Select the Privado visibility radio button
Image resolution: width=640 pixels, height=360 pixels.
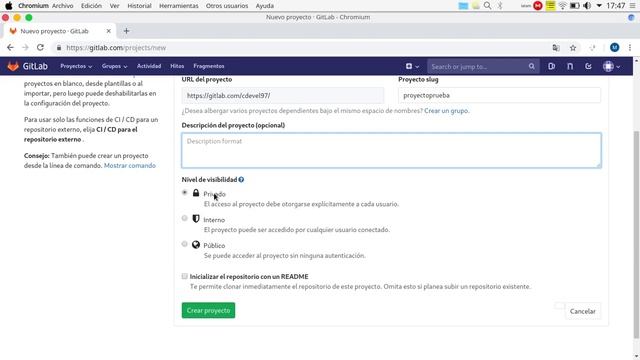tap(184, 192)
